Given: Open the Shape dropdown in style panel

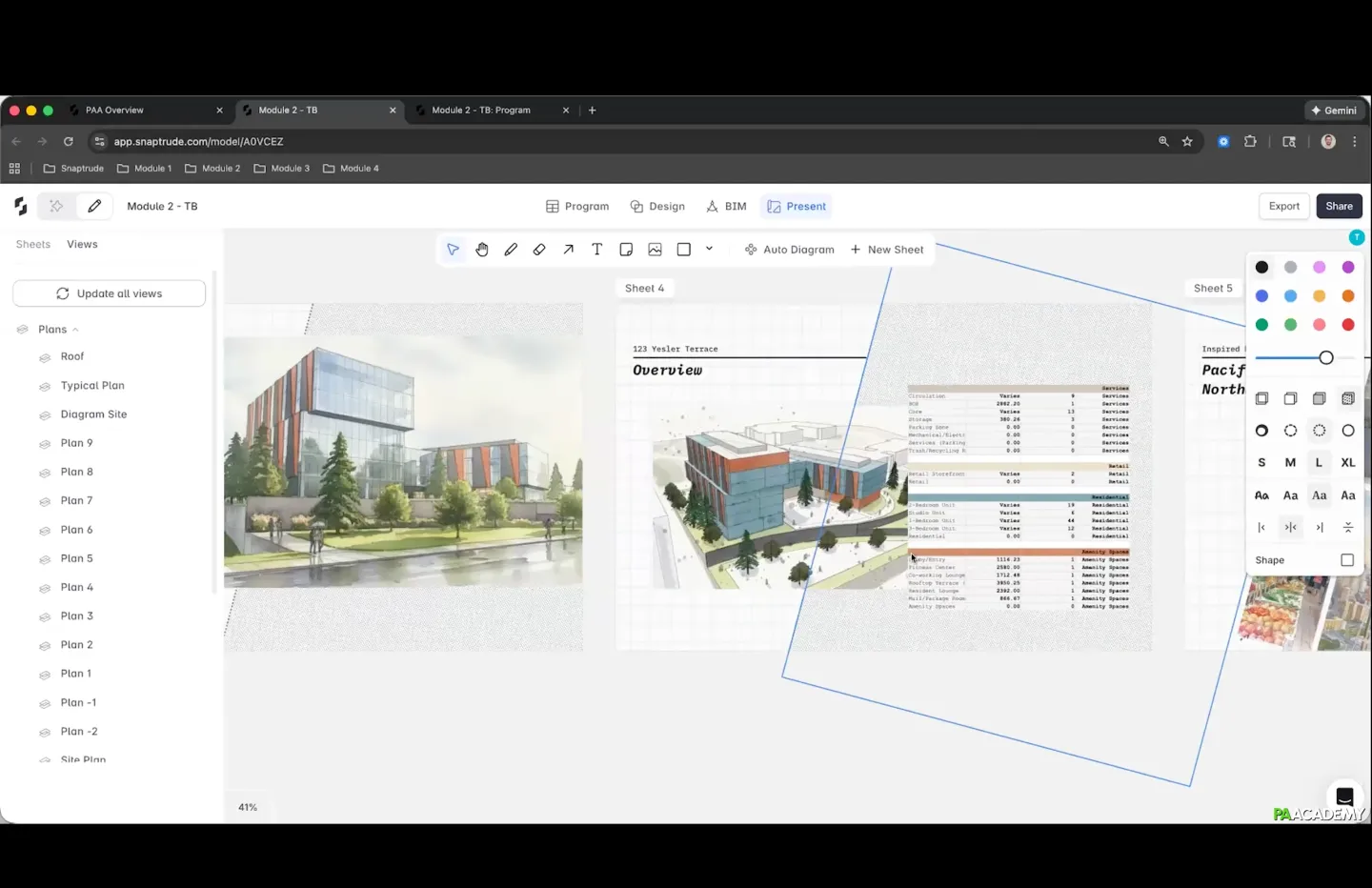Looking at the screenshot, I should (1270, 560).
